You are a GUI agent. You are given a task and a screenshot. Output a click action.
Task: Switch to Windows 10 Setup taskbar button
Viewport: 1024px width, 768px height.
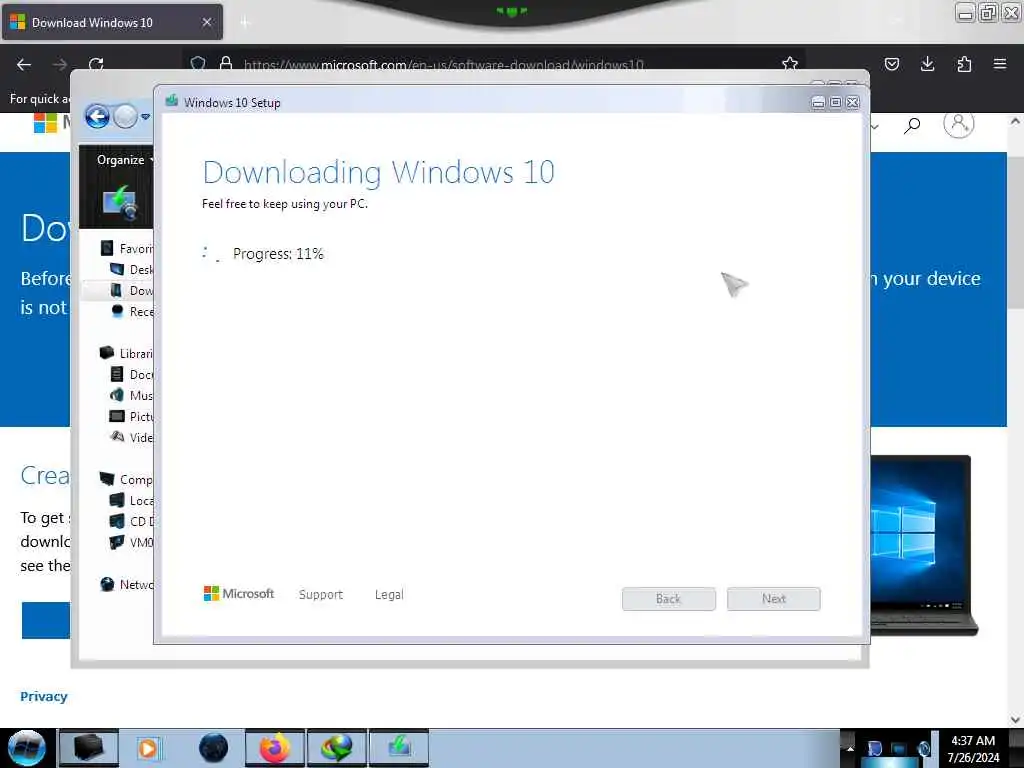click(399, 748)
